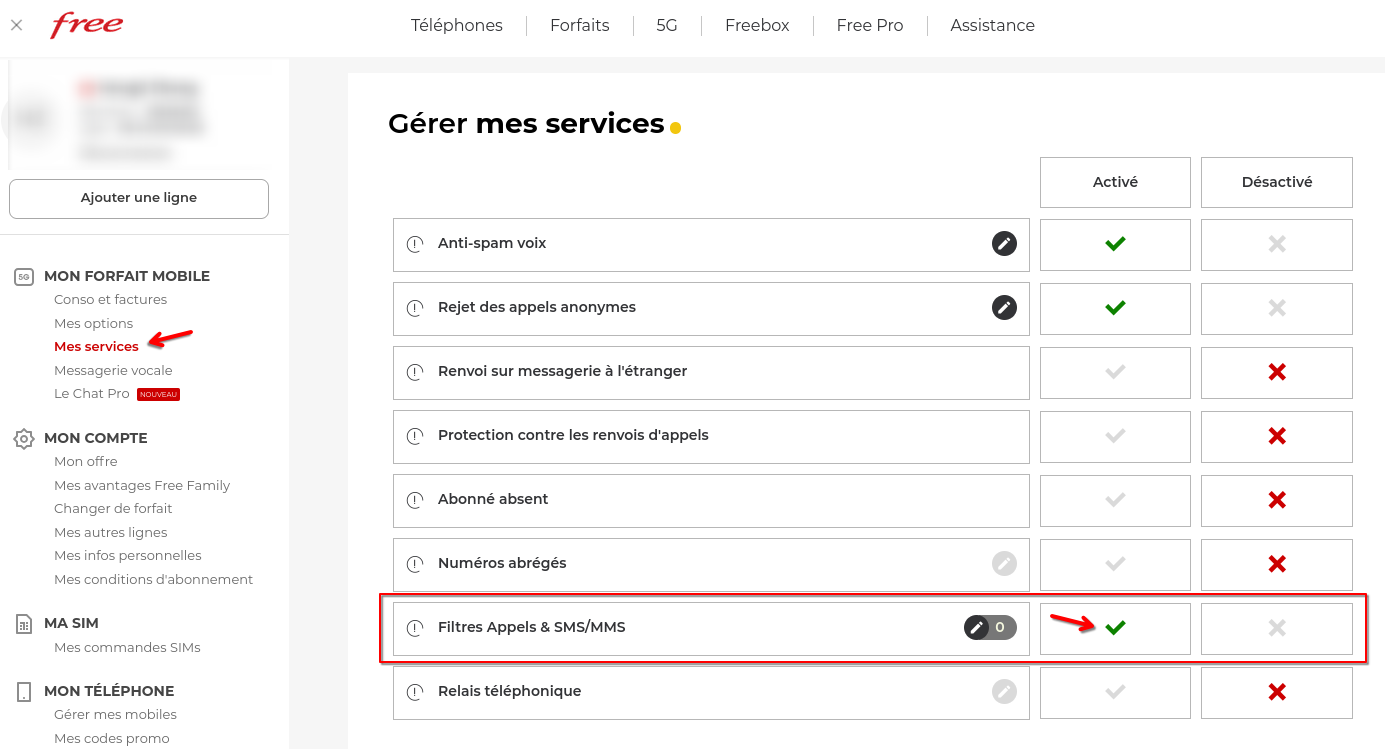Click greyed pencil icon for Numéros abrégés
This screenshot has width=1385, height=749.
point(1004,563)
